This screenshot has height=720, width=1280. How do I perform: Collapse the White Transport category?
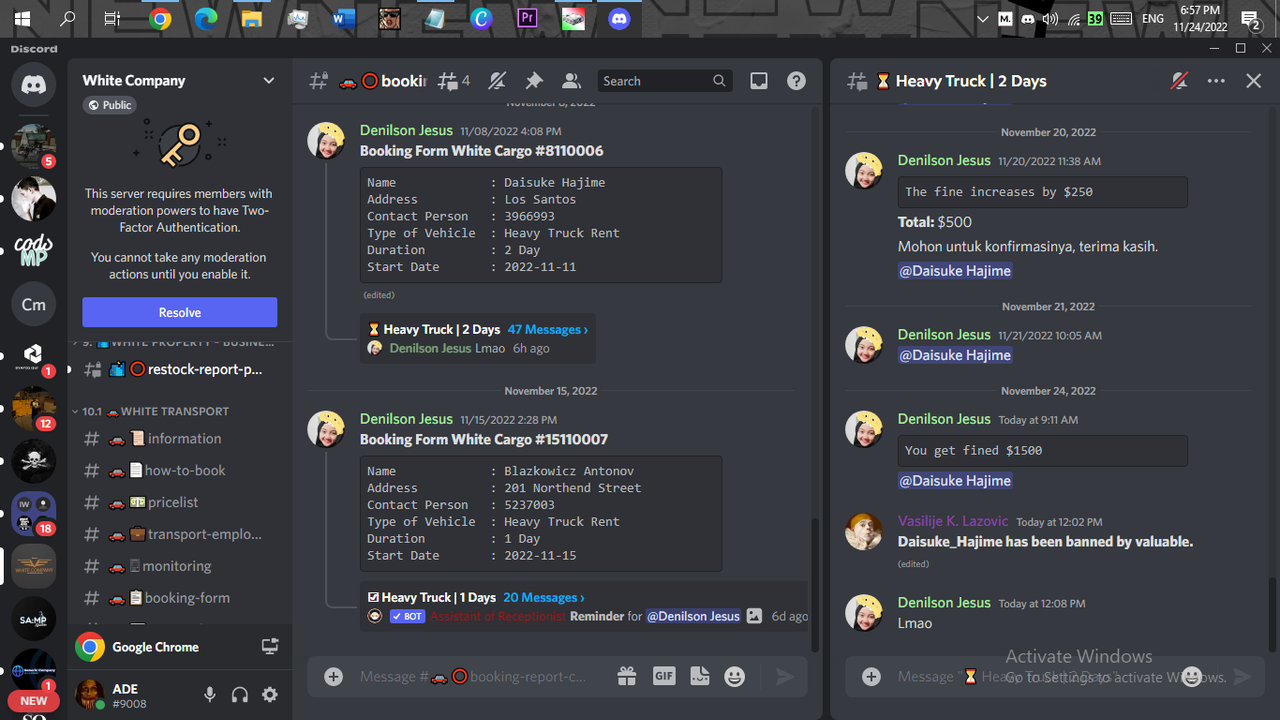(155, 411)
